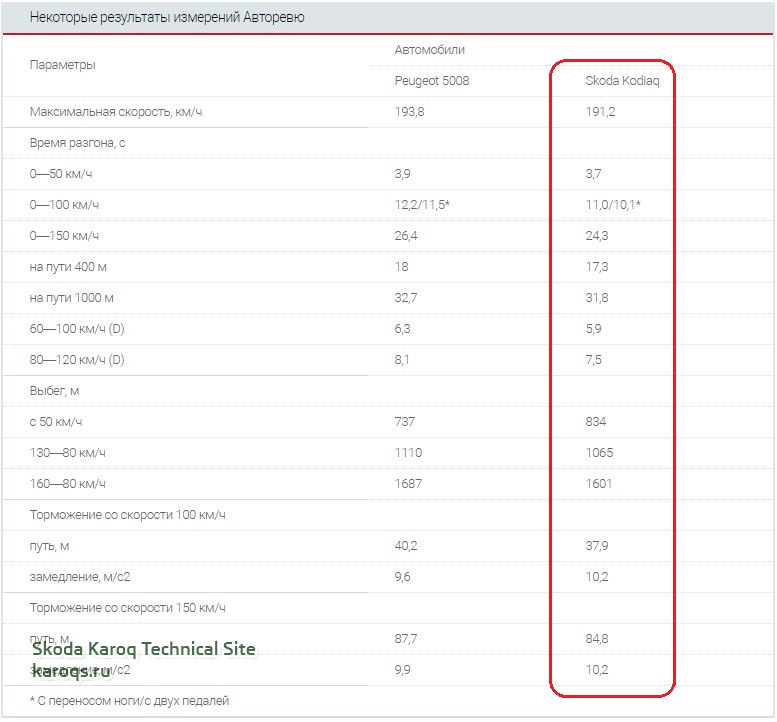Select Kodiaq 400 m value '17,3'

tap(597, 267)
